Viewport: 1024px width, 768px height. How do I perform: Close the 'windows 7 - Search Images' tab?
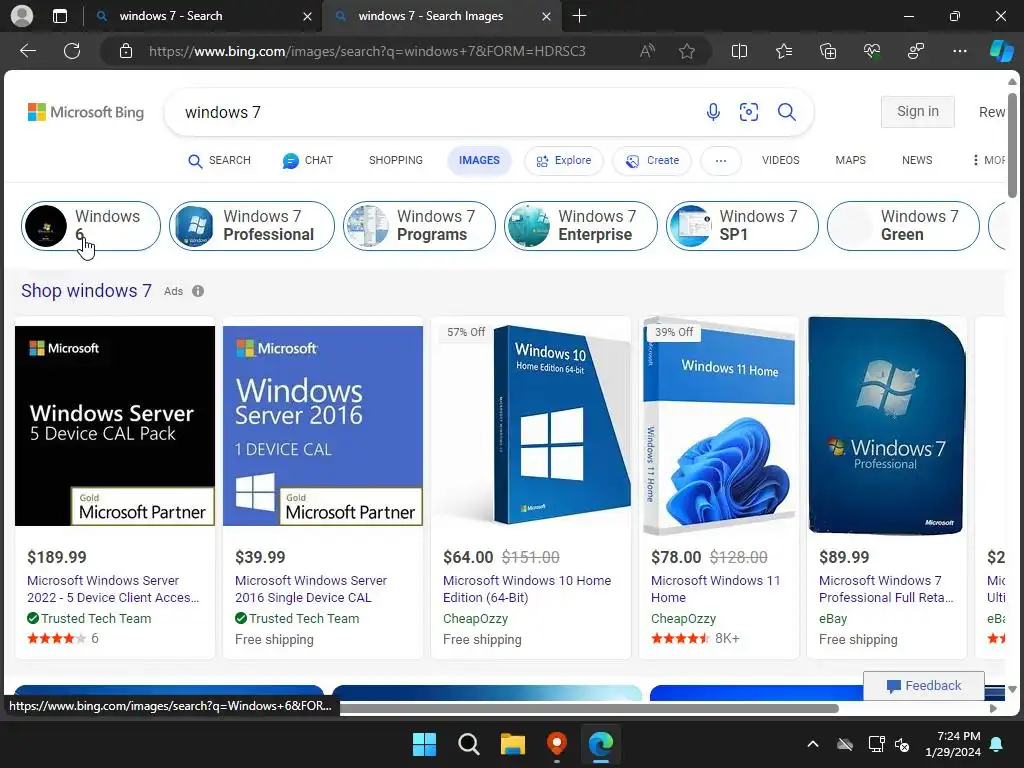click(547, 16)
